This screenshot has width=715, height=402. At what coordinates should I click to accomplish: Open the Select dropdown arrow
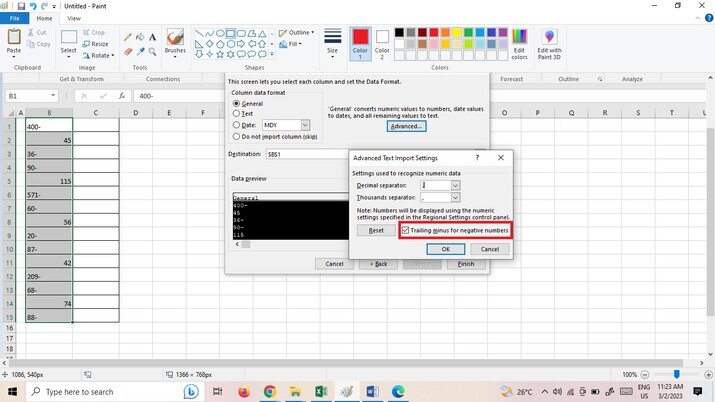point(68,57)
